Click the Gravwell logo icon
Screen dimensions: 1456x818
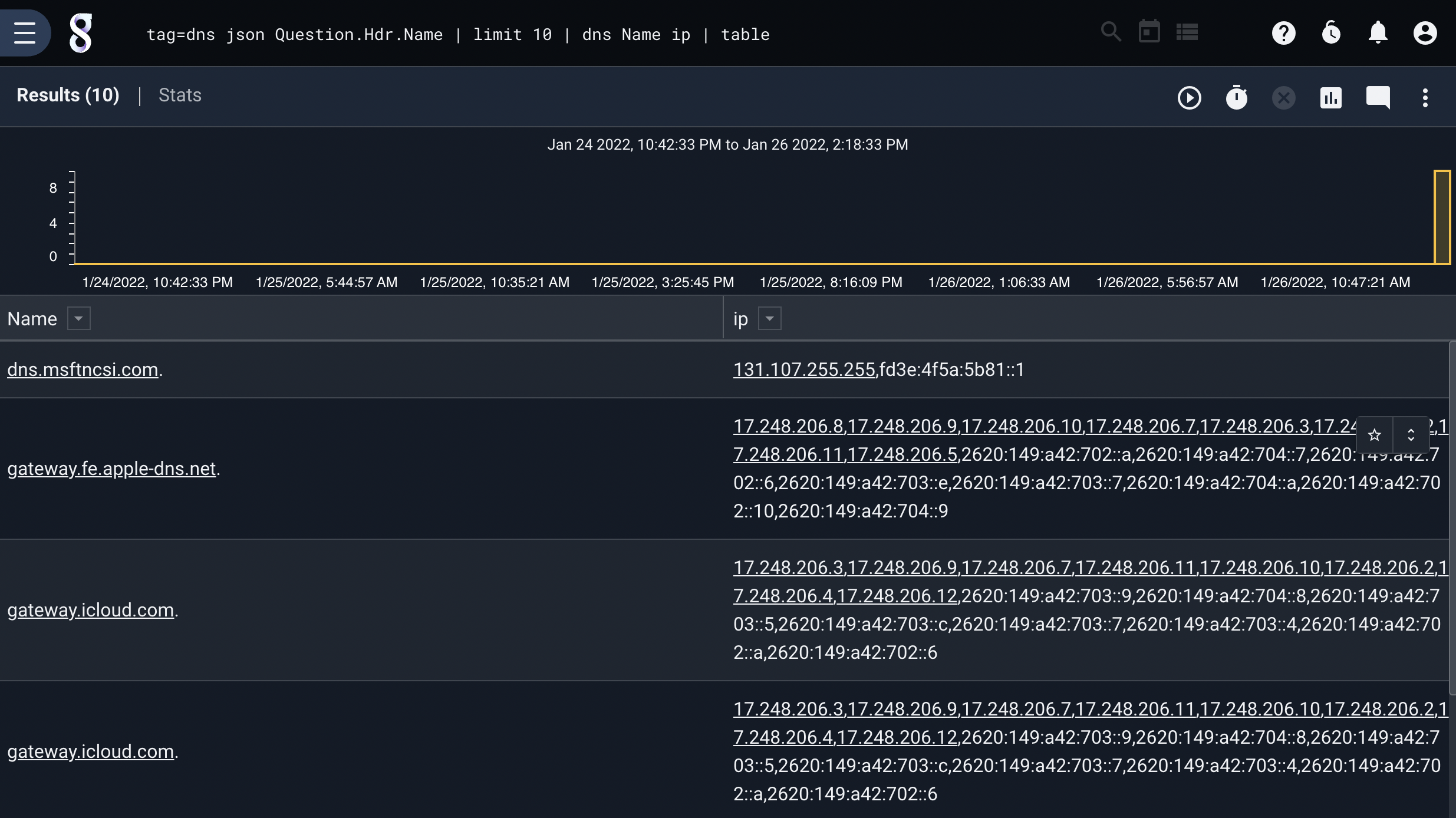81,33
